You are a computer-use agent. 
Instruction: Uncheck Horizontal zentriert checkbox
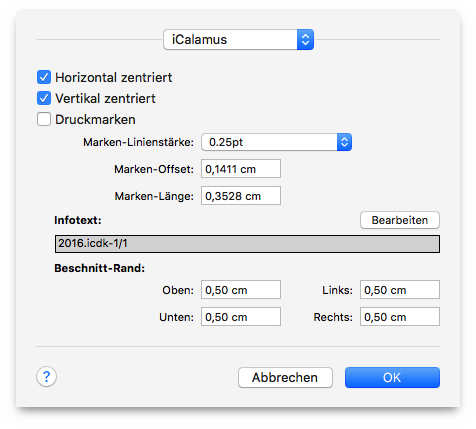click(x=44, y=77)
